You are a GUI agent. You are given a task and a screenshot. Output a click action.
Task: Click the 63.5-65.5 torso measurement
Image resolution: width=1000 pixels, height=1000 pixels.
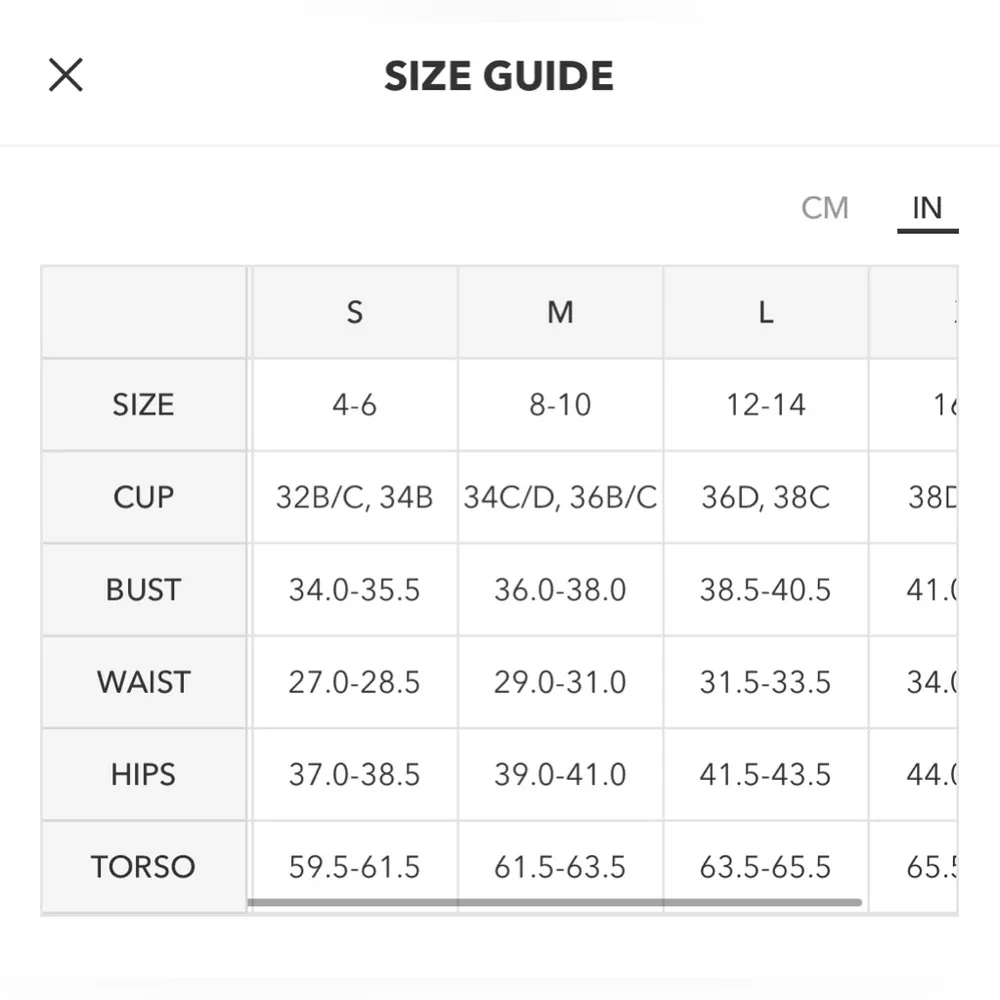(x=765, y=866)
